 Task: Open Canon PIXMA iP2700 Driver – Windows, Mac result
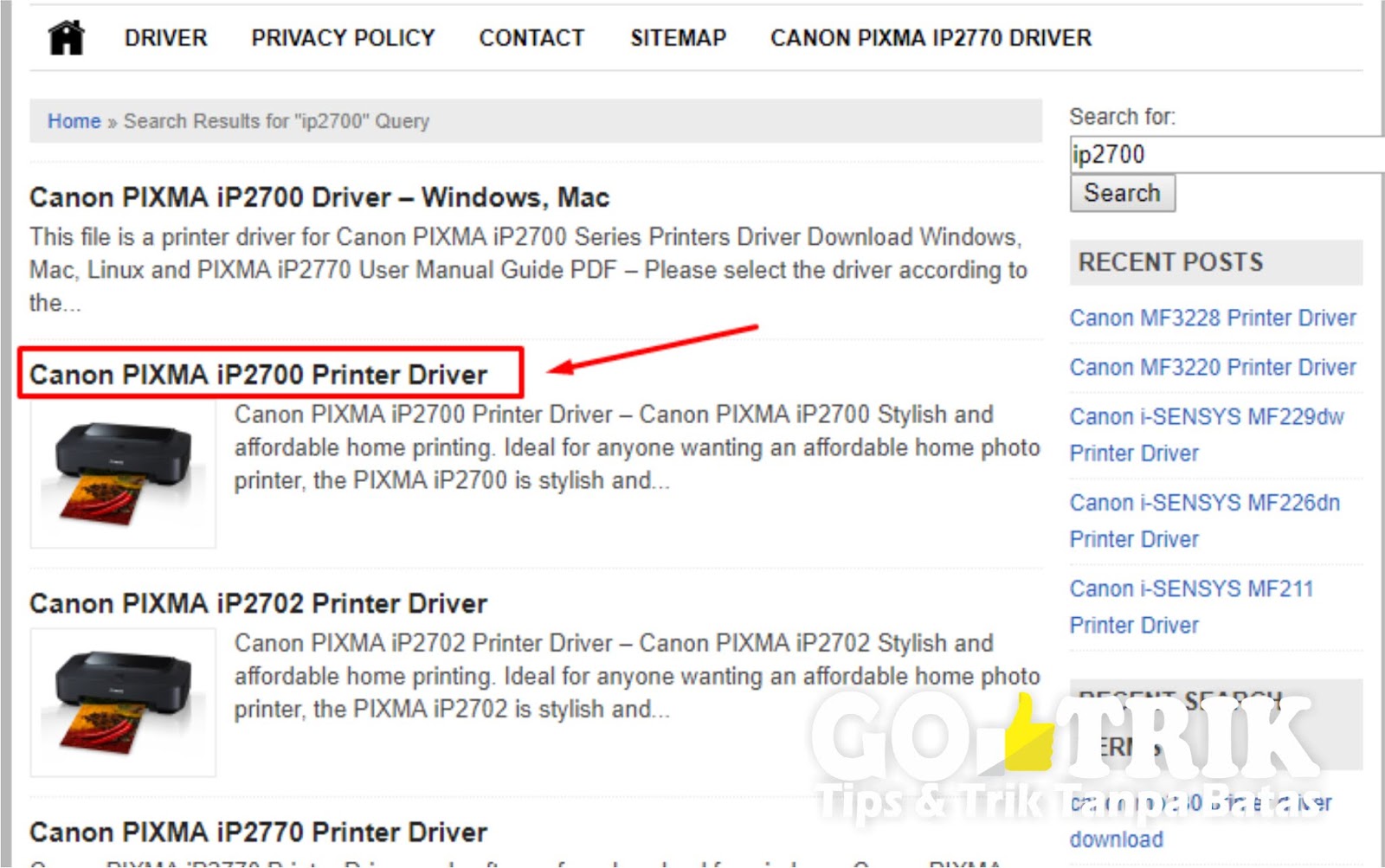319,197
